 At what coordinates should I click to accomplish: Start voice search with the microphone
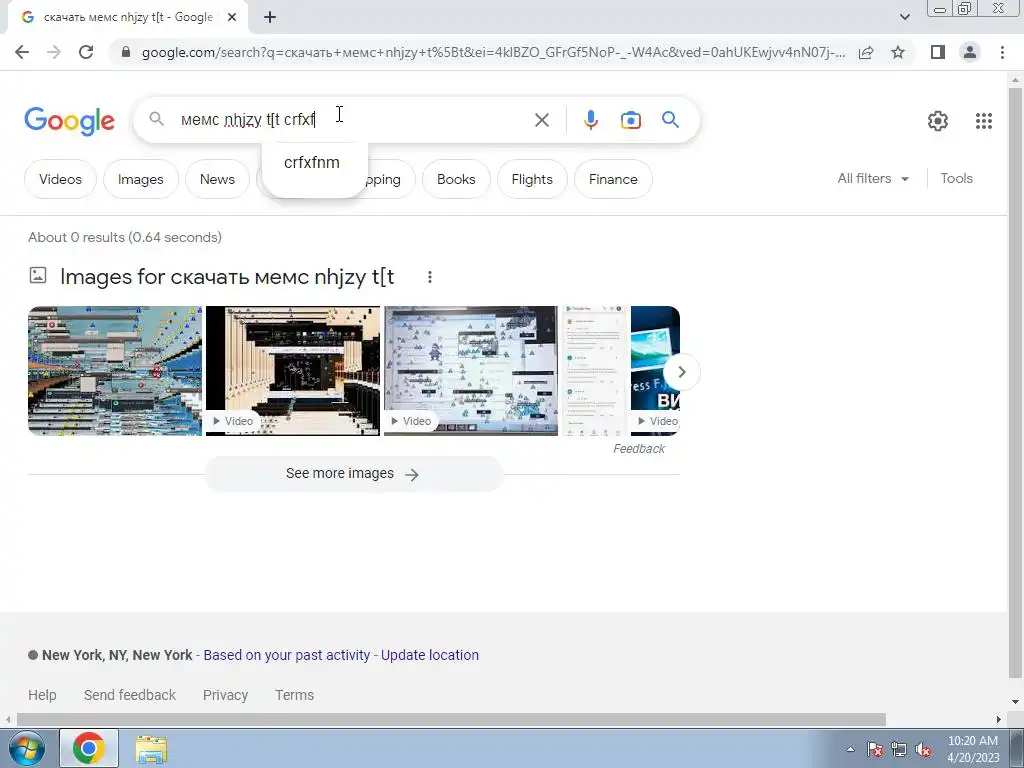pos(590,120)
